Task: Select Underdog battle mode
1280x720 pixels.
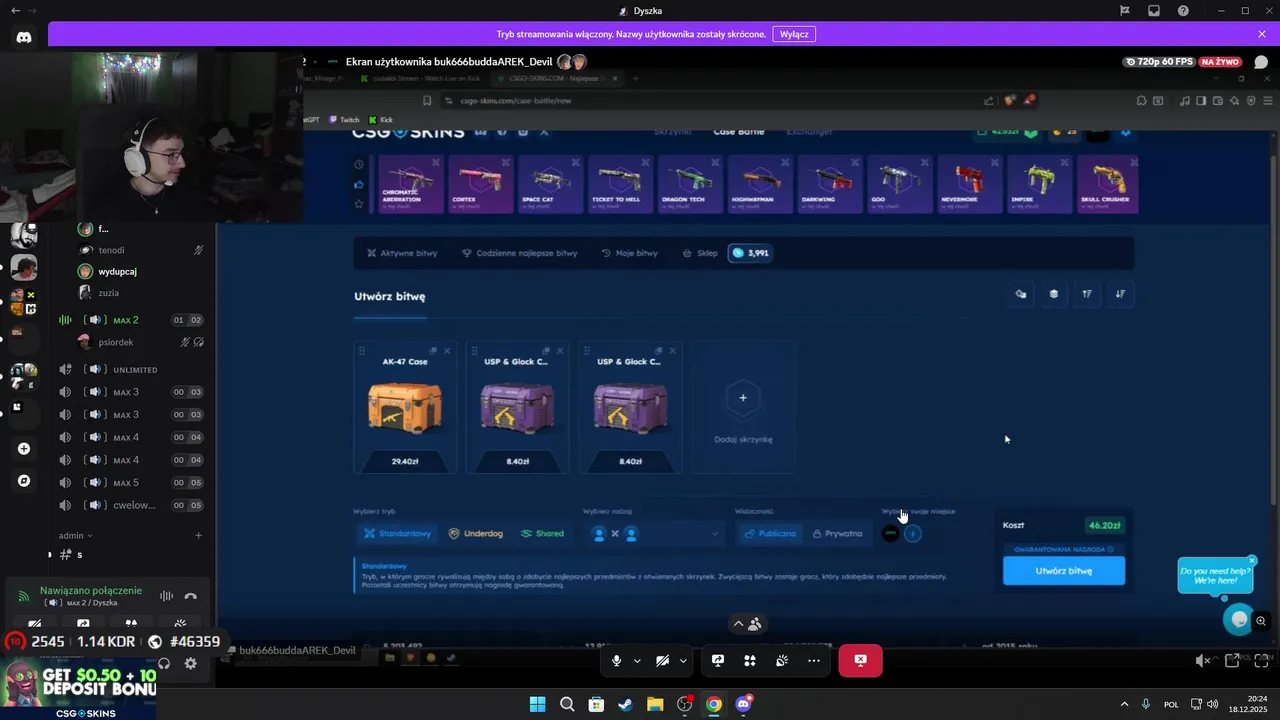Action: point(475,534)
